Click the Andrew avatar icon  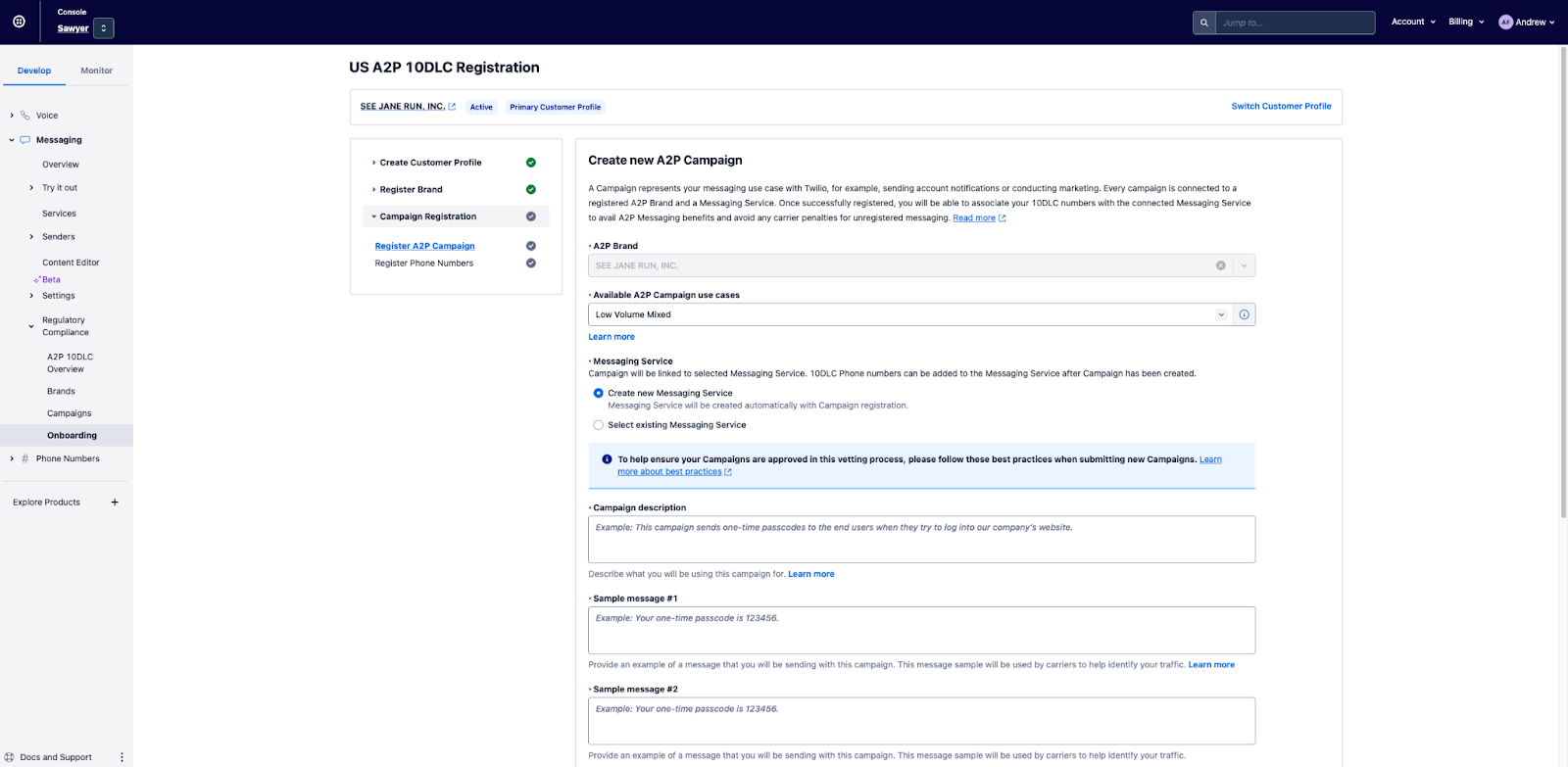coord(1505,22)
